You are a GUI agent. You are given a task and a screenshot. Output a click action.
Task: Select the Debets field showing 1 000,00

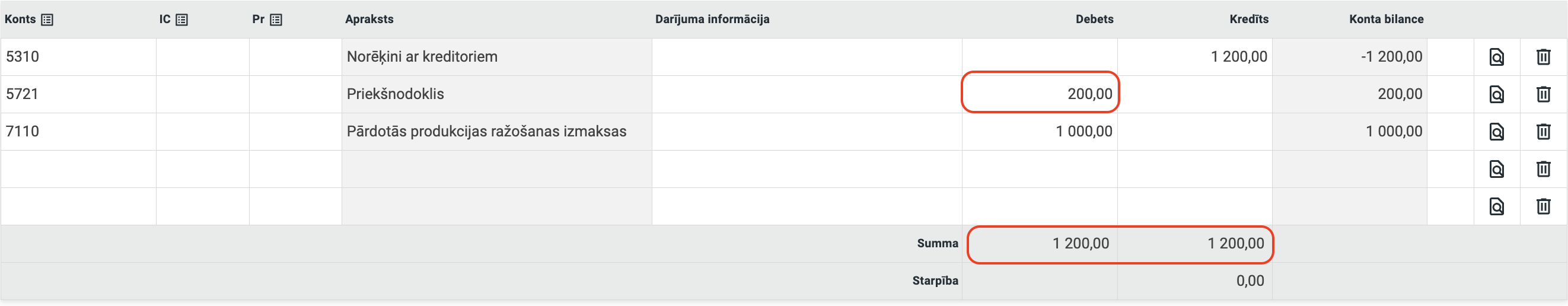click(x=1040, y=132)
